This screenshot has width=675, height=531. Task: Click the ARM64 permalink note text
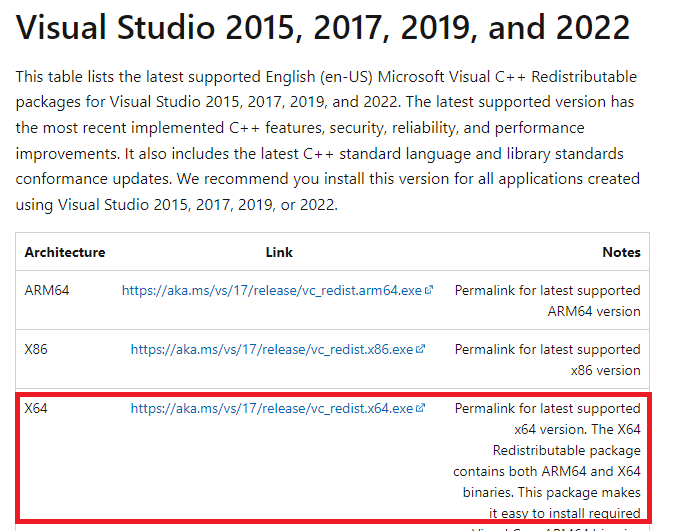point(547,300)
